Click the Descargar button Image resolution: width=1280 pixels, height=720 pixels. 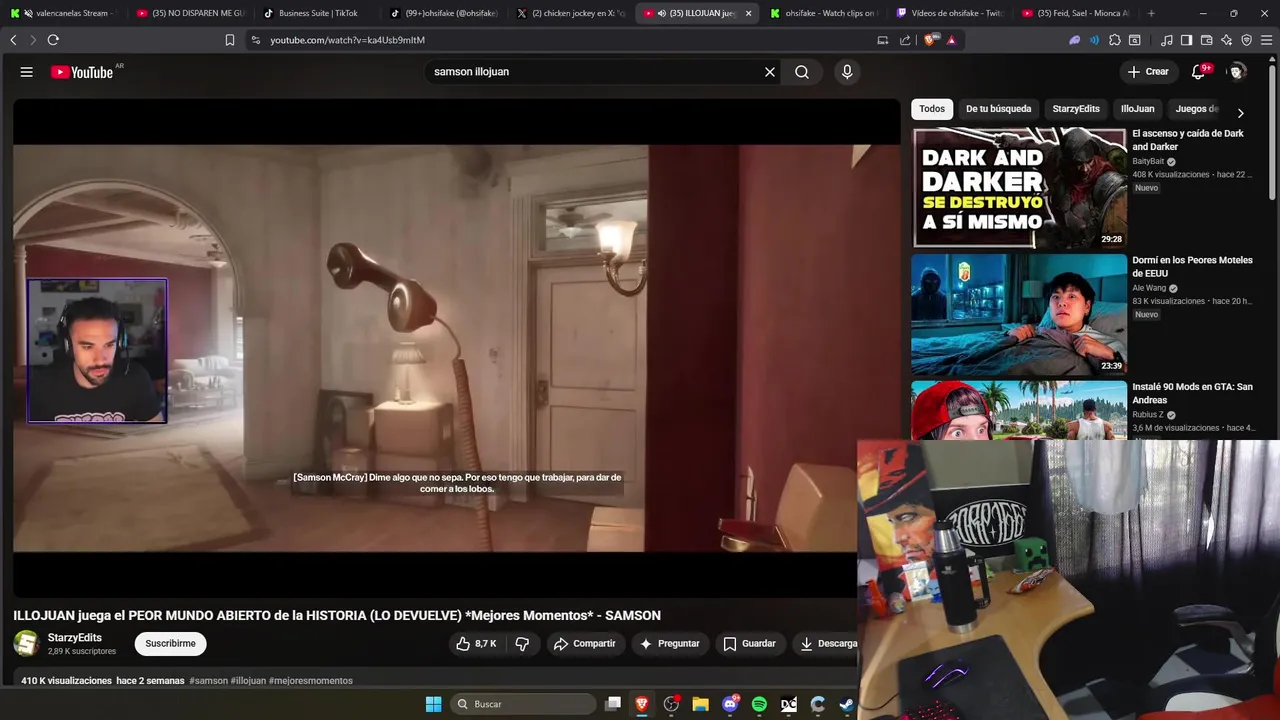pyautogui.click(x=828, y=644)
